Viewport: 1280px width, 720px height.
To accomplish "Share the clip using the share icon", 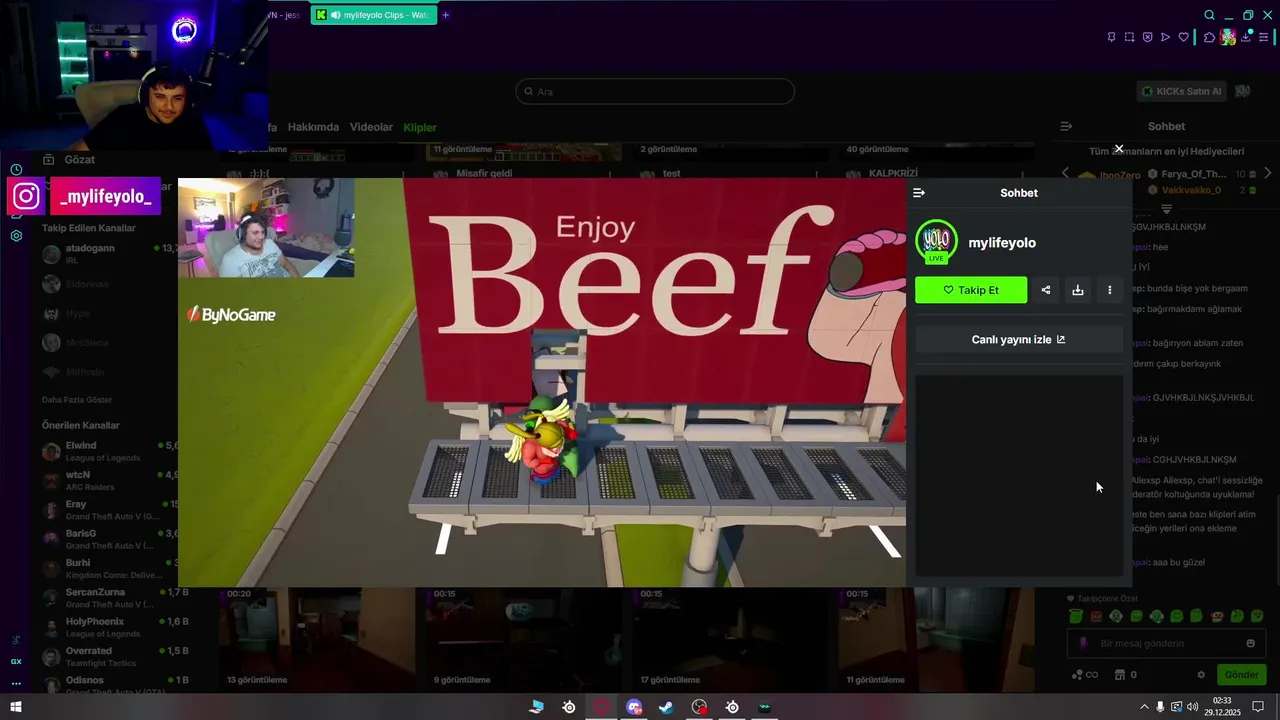I will 1046,290.
